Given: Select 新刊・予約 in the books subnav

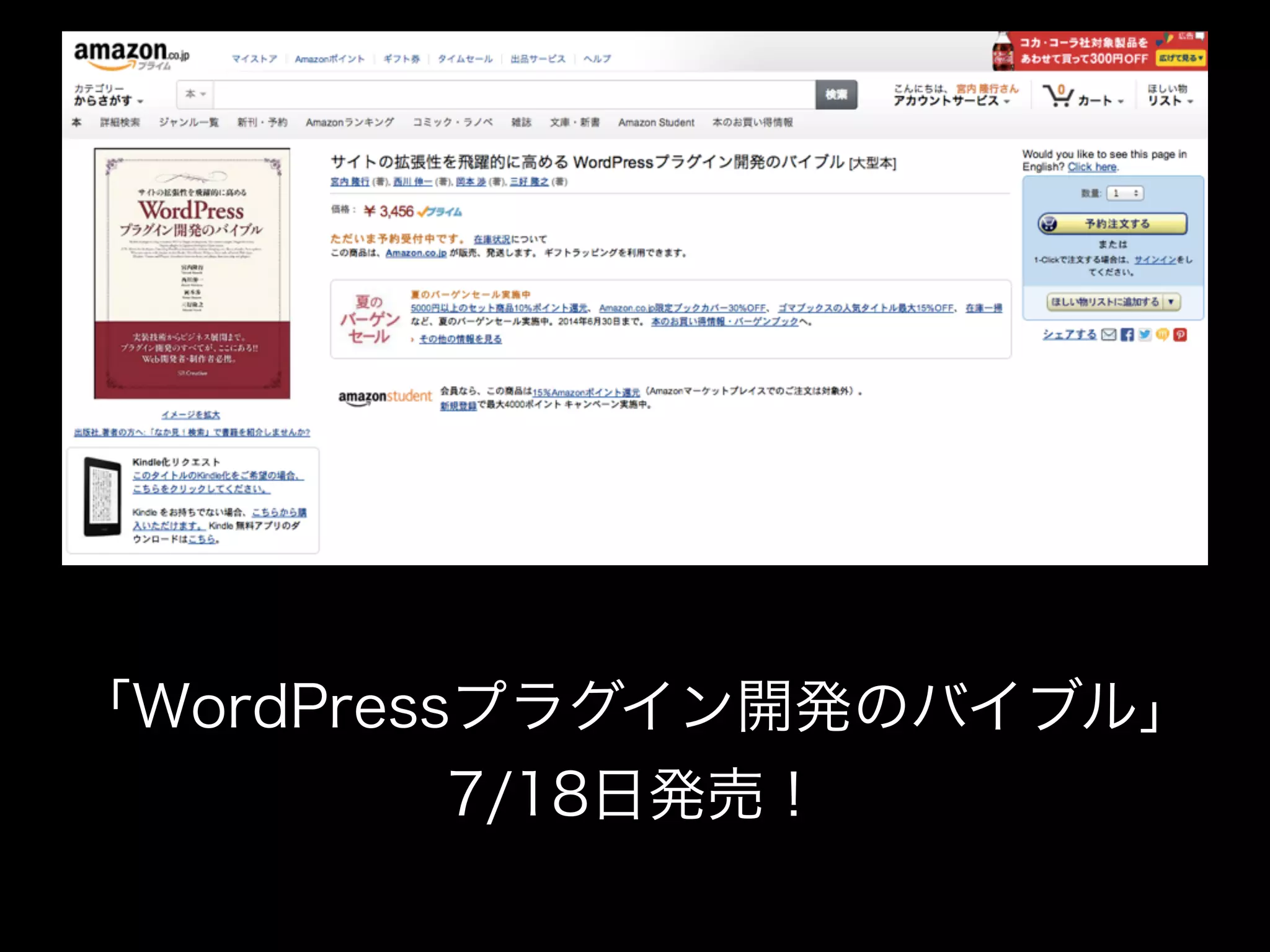Looking at the screenshot, I should click(262, 123).
